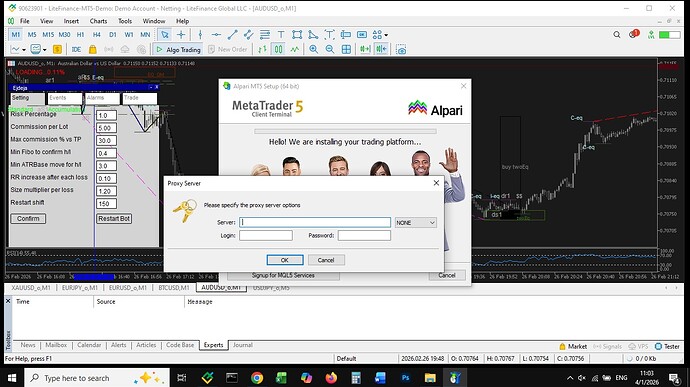Click the yellow dollar symbols icon
Viewport: 690px width, 387px height.
[57, 49]
